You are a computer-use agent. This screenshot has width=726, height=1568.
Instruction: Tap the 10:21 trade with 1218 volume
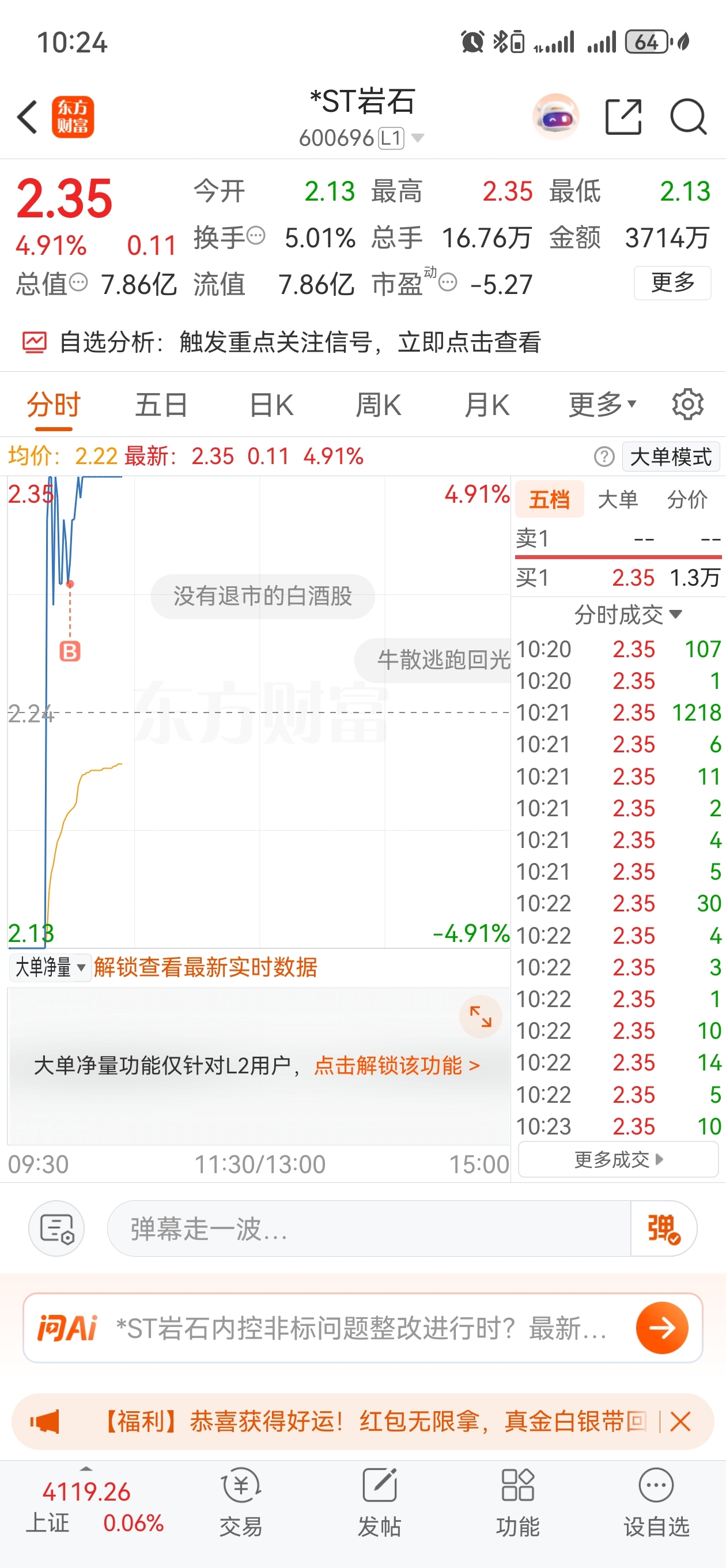[618, 712]
